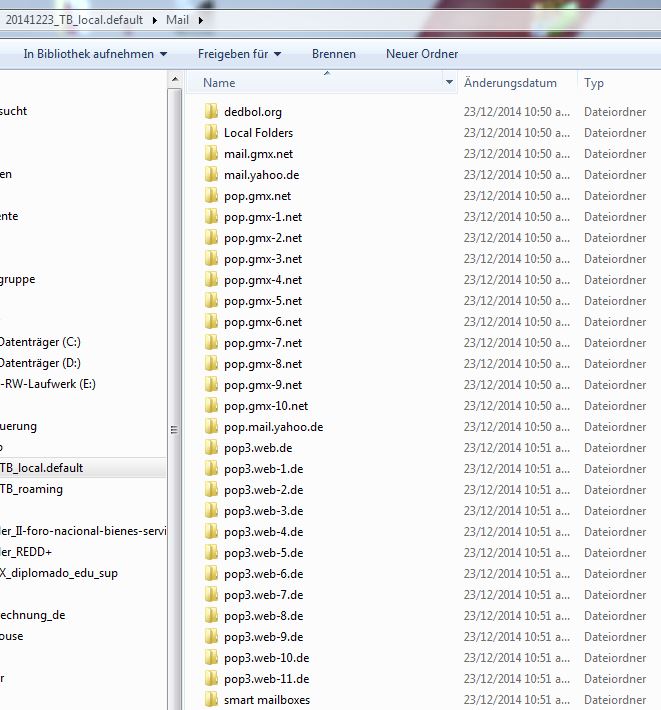Click the pop.gmx-8.net folder icon

(211, 364)
